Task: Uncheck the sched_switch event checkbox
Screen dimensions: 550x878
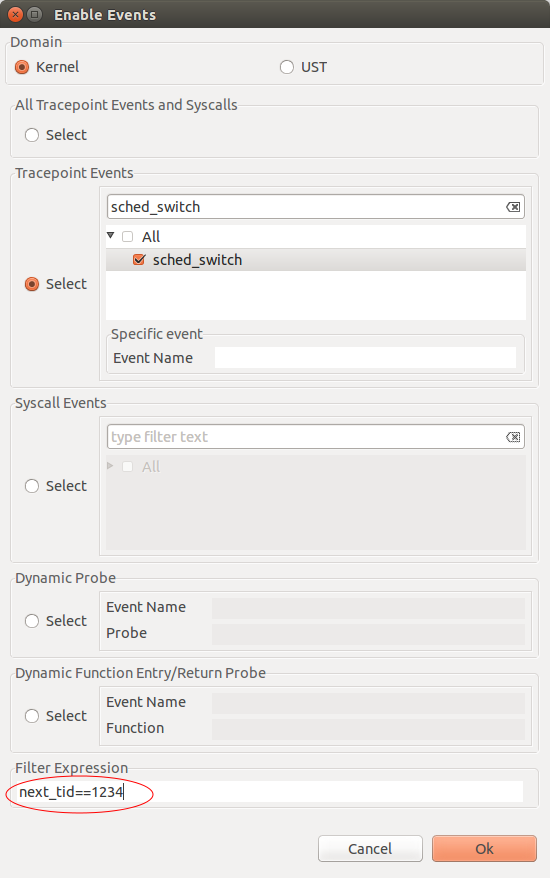Action: click(139, 260)
